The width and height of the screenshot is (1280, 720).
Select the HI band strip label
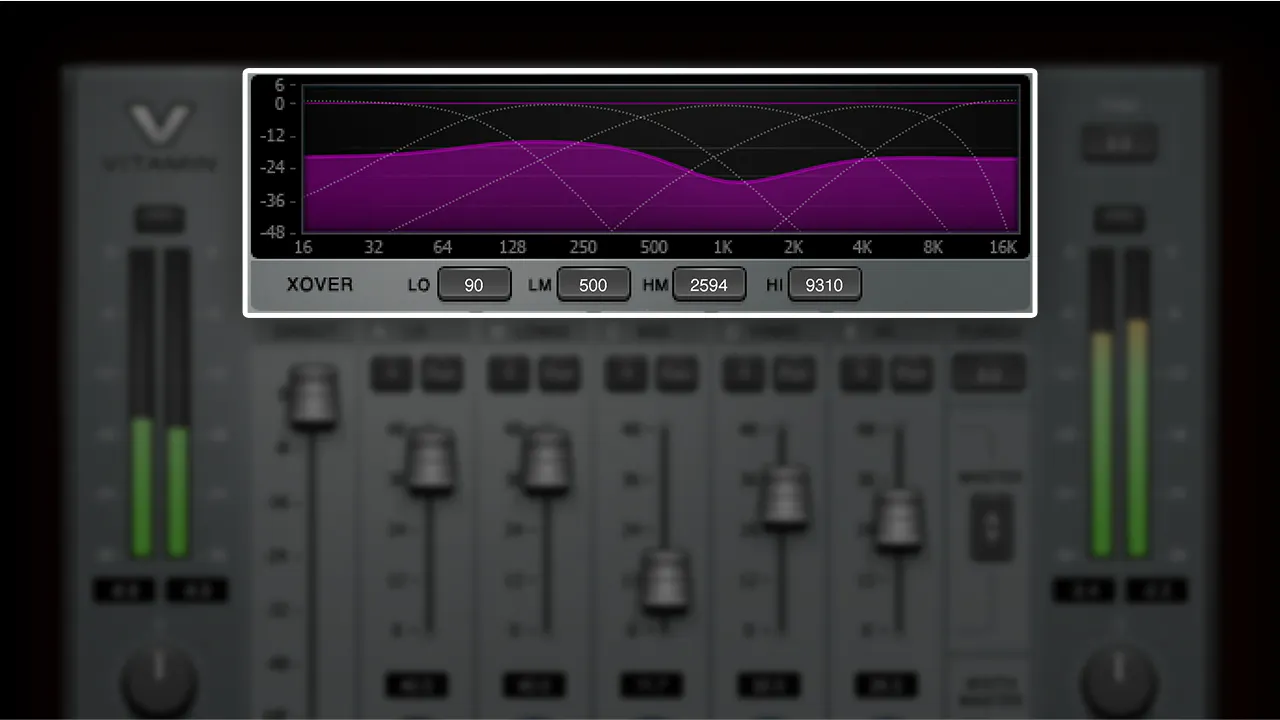point(882,331)
